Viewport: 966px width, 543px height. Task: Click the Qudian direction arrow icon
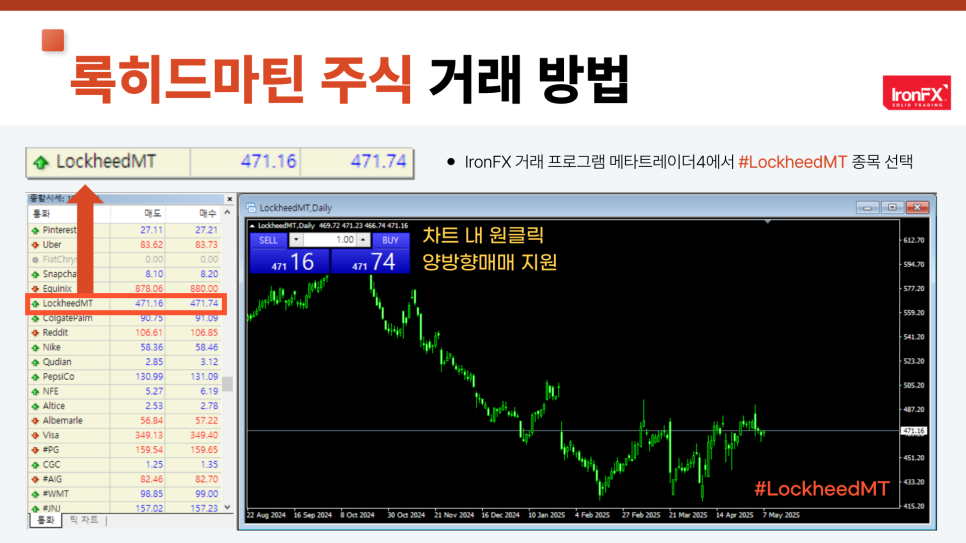[35, 362]
